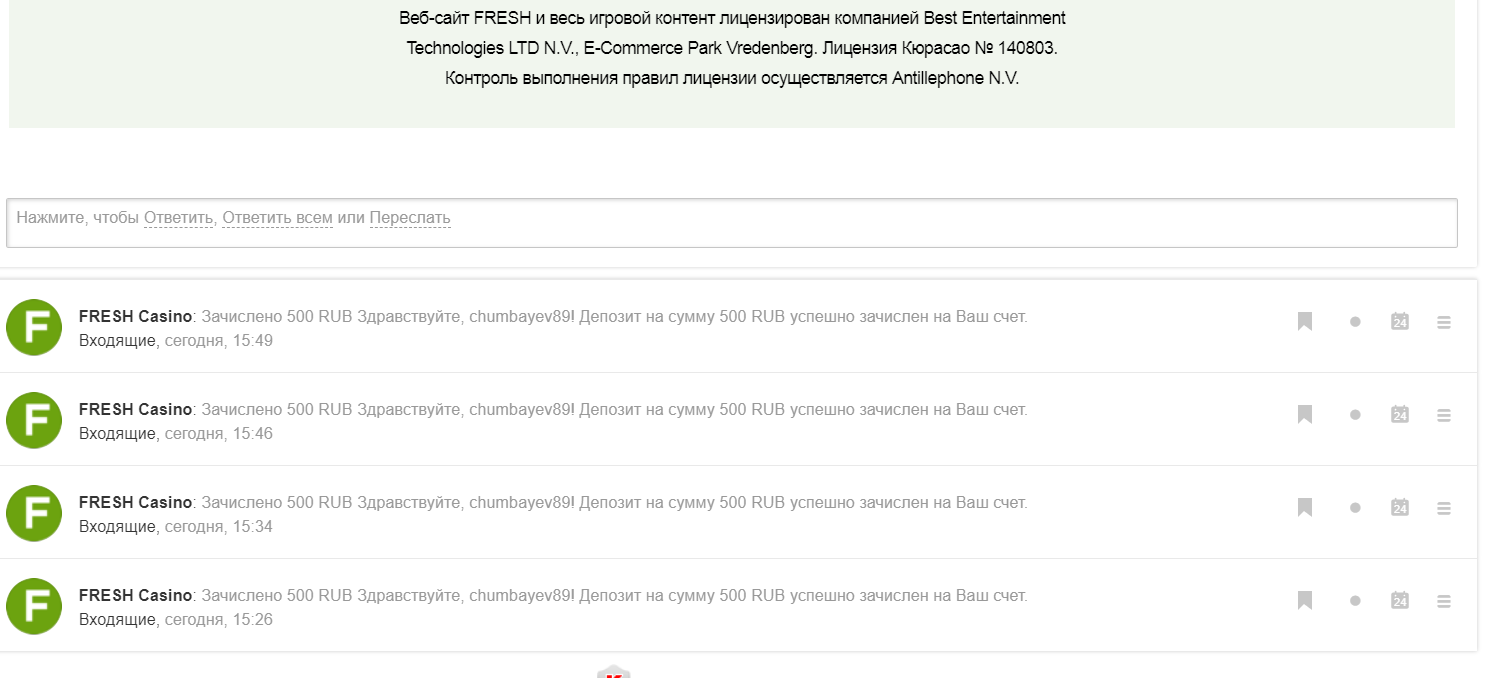Click calendar icon on 15:26 message
The image size is (1495, 678).
[x=1399, y=600]
